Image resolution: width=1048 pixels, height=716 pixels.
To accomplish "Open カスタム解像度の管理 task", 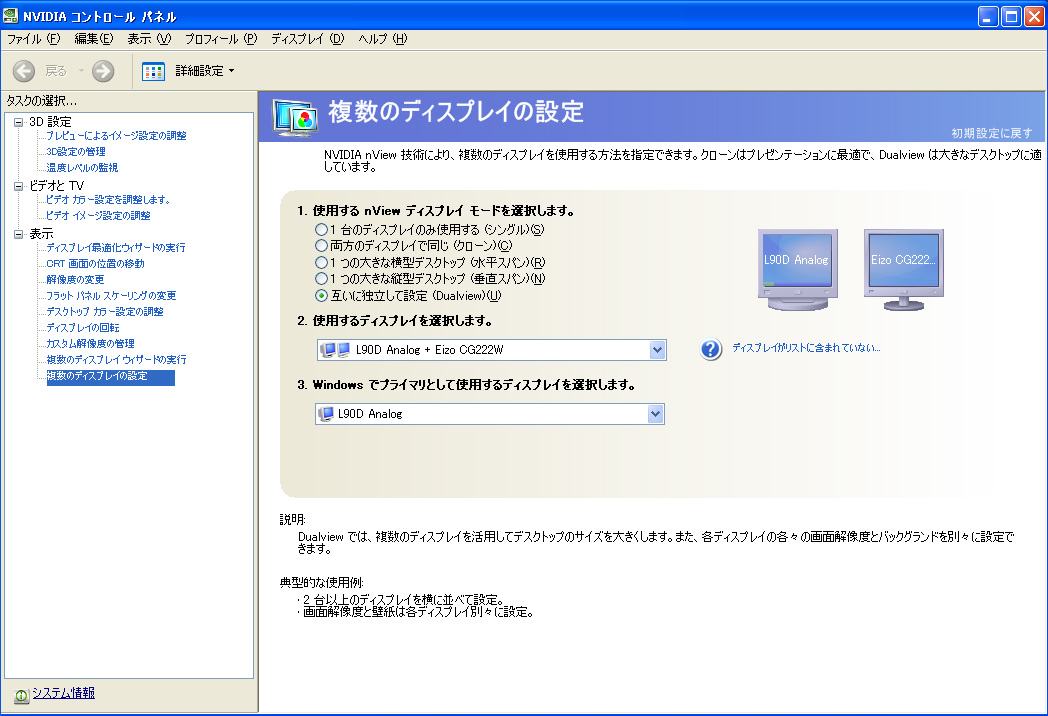I will (90, 344).
